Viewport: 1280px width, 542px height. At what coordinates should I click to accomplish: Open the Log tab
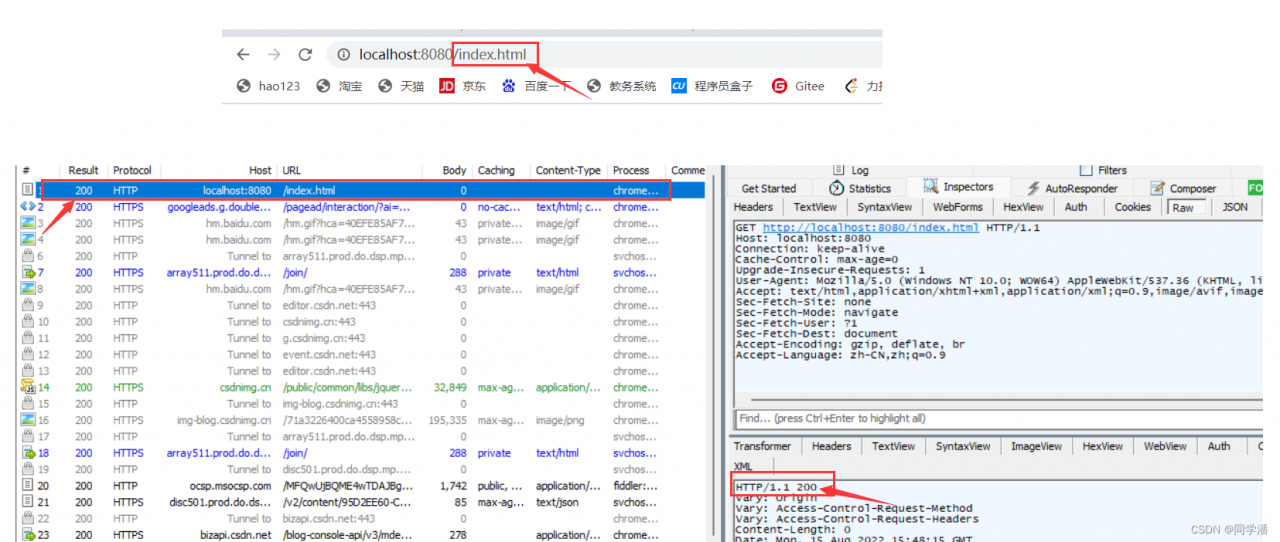(x=850, y=171)
